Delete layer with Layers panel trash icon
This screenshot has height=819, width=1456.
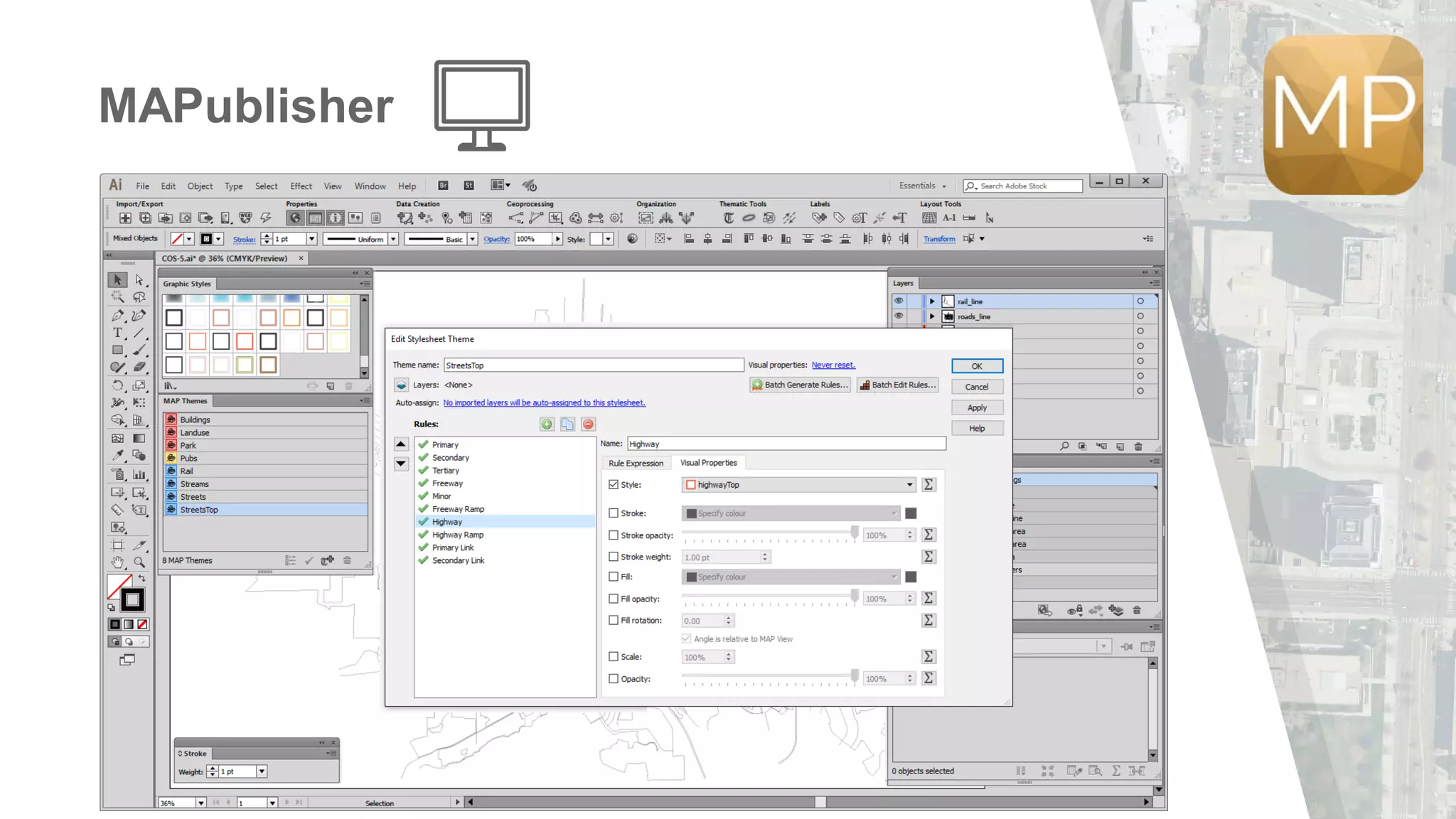[1138, 446]
